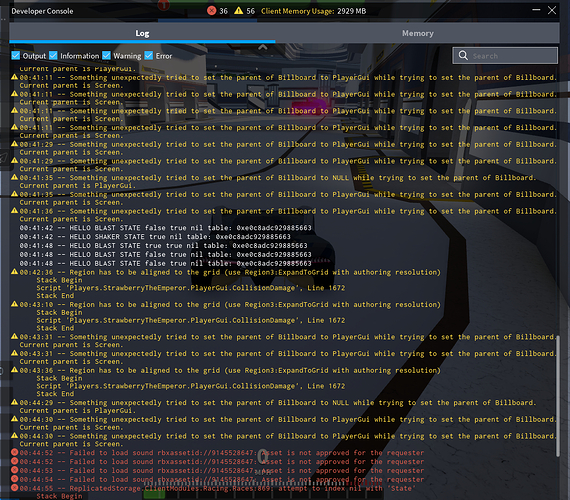The width and height of the screenshot is (570, 500).
Task: Click the yellow warning count icon
Action: tap(238, 11)
